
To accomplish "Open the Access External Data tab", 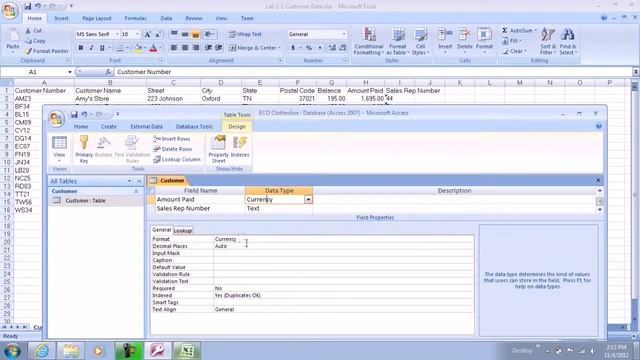I will tap(147, 127).
